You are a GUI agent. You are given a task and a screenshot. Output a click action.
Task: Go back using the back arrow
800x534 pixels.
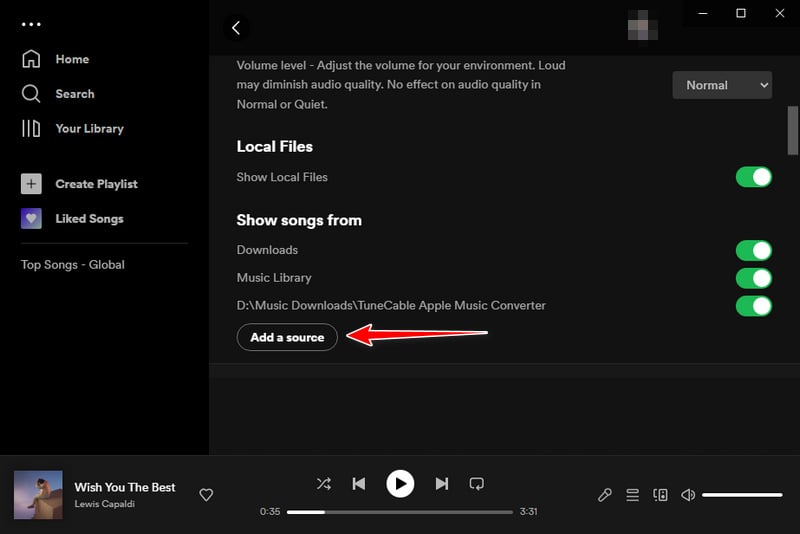(x=236, y=28)
